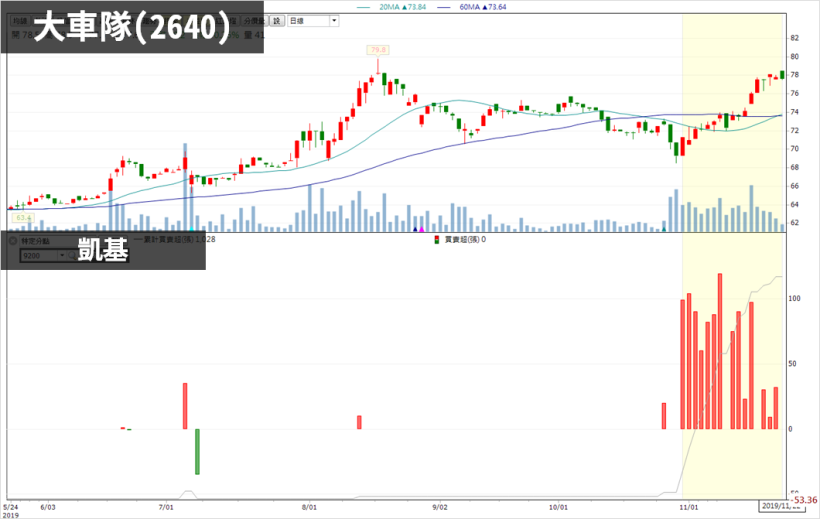
Task: Click the red-green 買賣超(張) legend icon
Action: click(437, 240)
